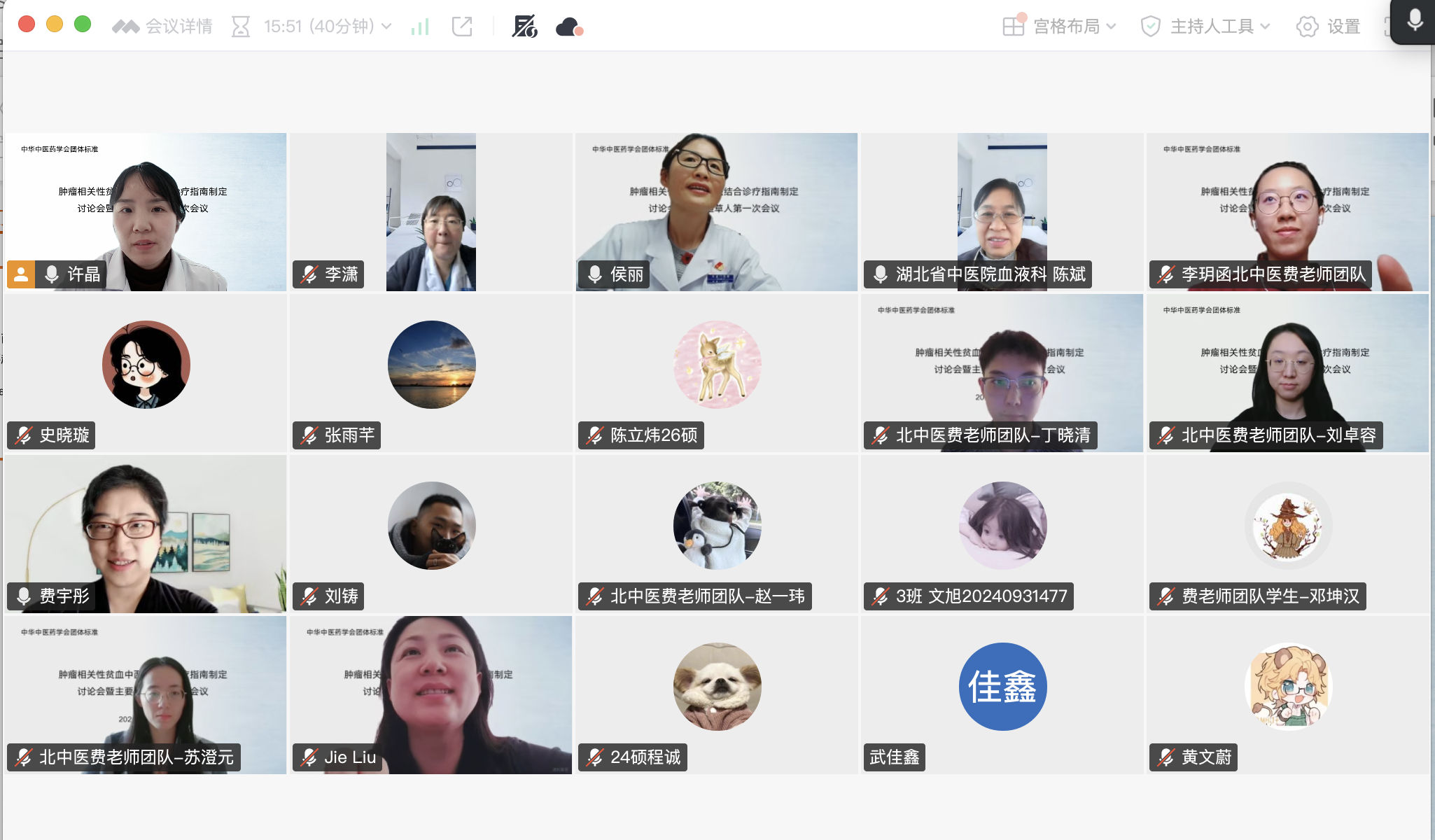Click the share/pop-out window icon
Image resolution: width=1435 pixels, height=840 pixels.
click(x=462, y=27)
